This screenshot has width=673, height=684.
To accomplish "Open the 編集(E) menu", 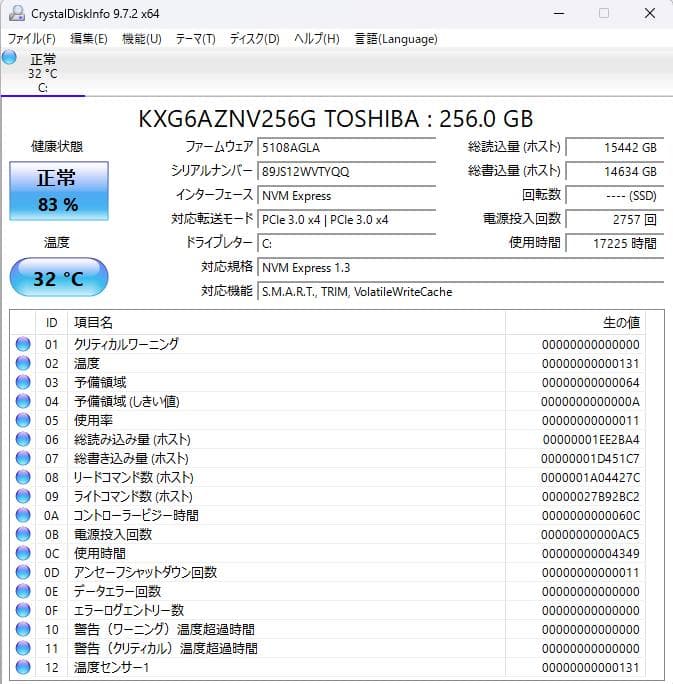I will pyautogui.click(x=89, y=39).
